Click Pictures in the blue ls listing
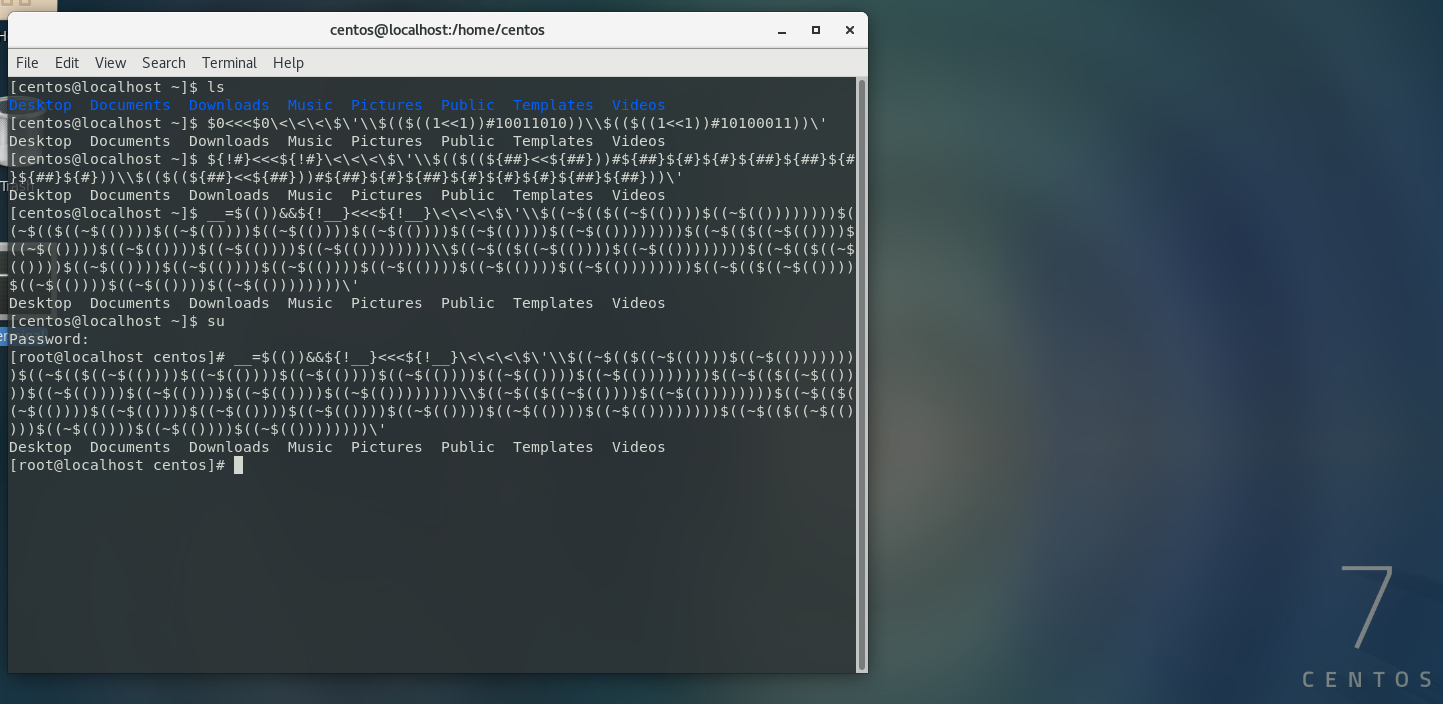The image size is (1443, 704). point(386,104)
